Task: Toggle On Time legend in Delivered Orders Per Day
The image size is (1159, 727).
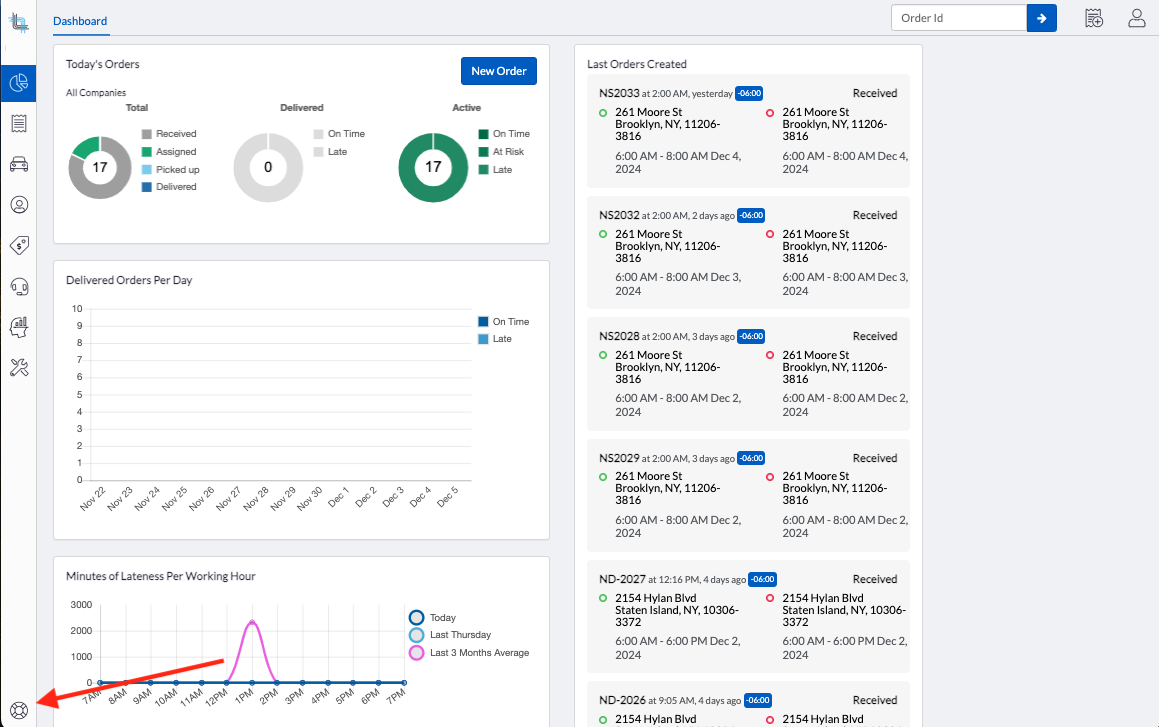Action: click(504, 321)
